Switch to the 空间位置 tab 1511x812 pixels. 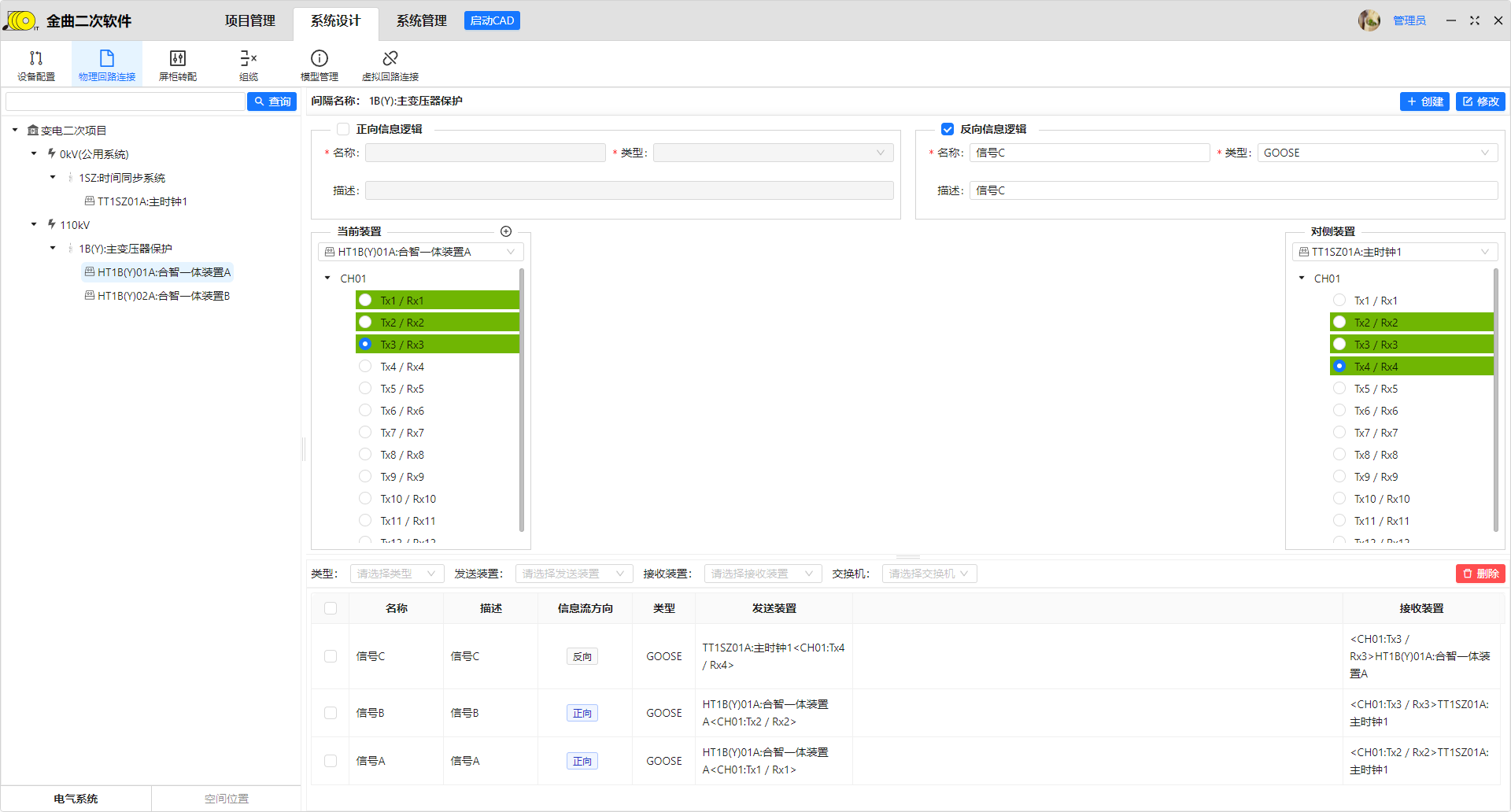point(227,799)
